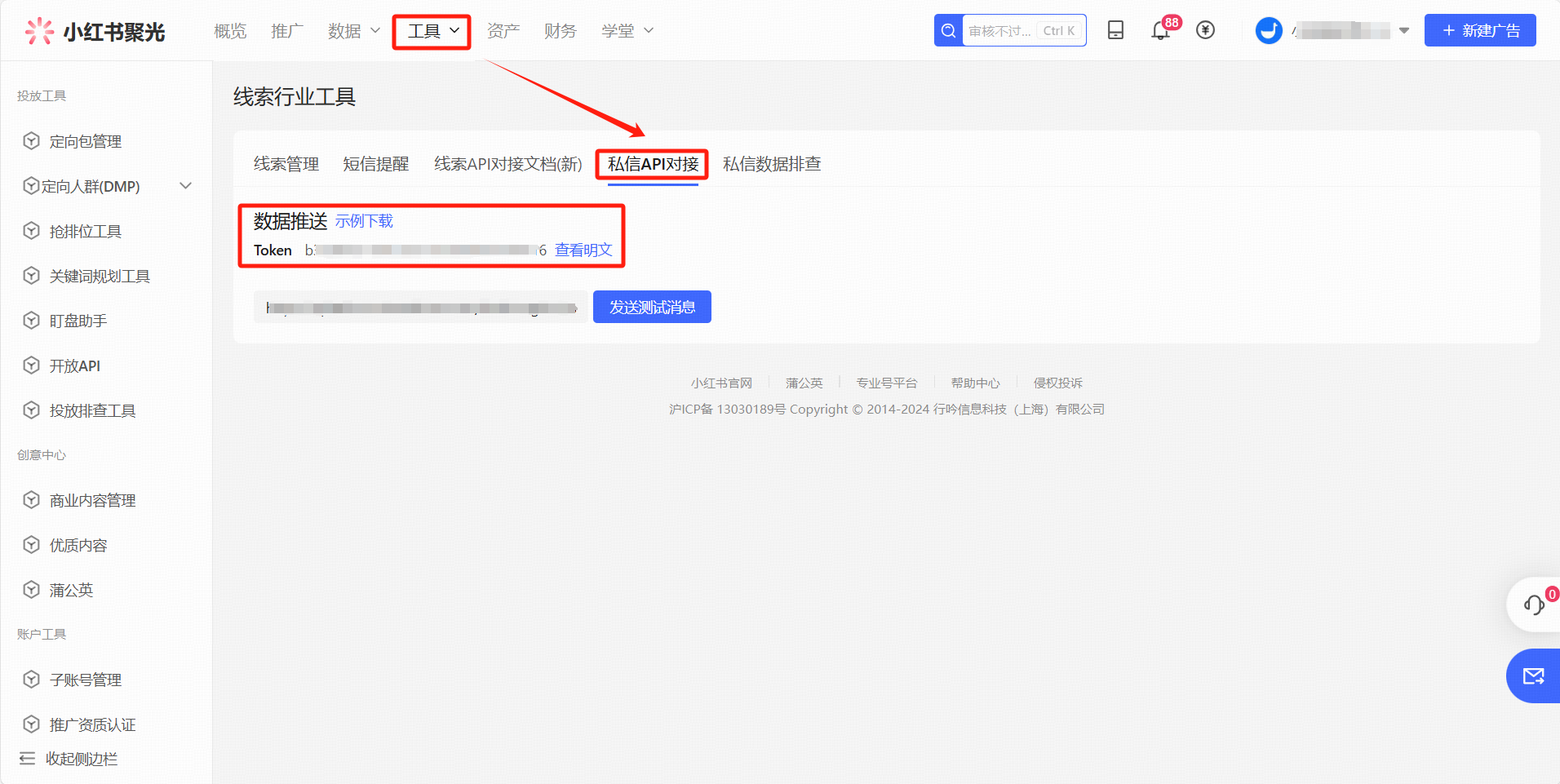
Task: Open notifications bell with 88 badge
Action: point(1160,31)
